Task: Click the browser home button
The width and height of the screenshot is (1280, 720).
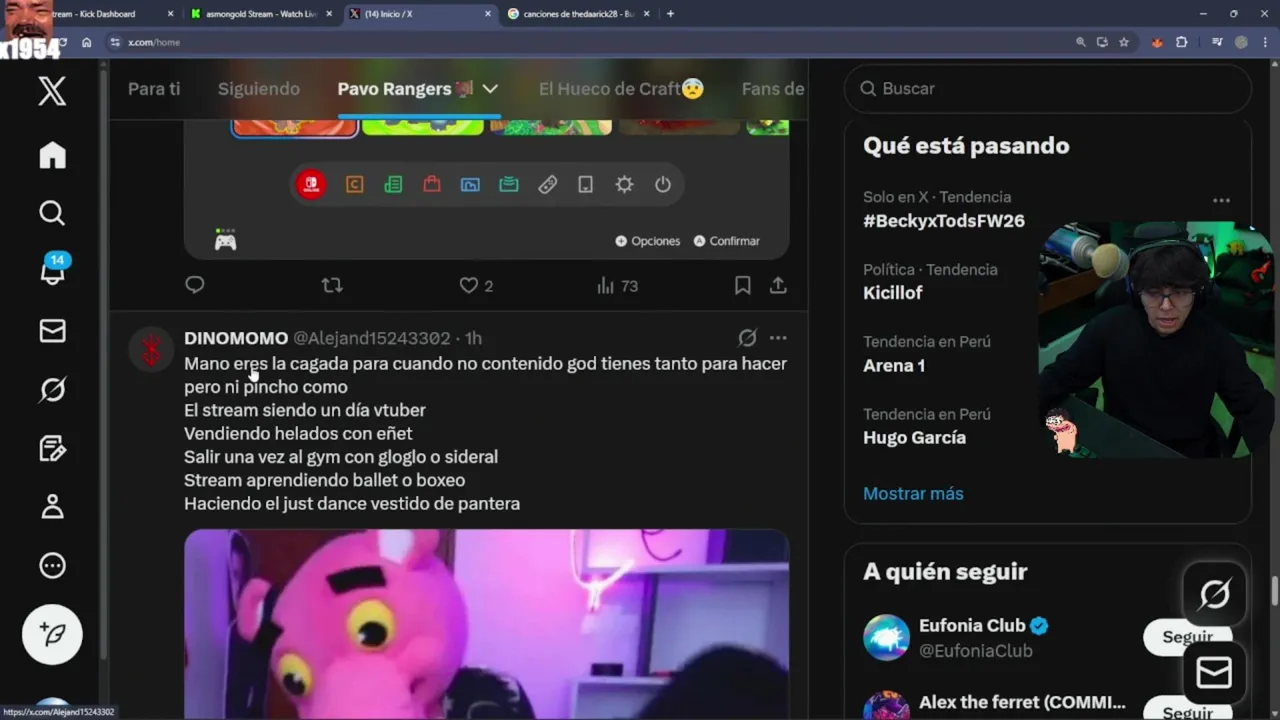Action: click(x=87, y=42)
